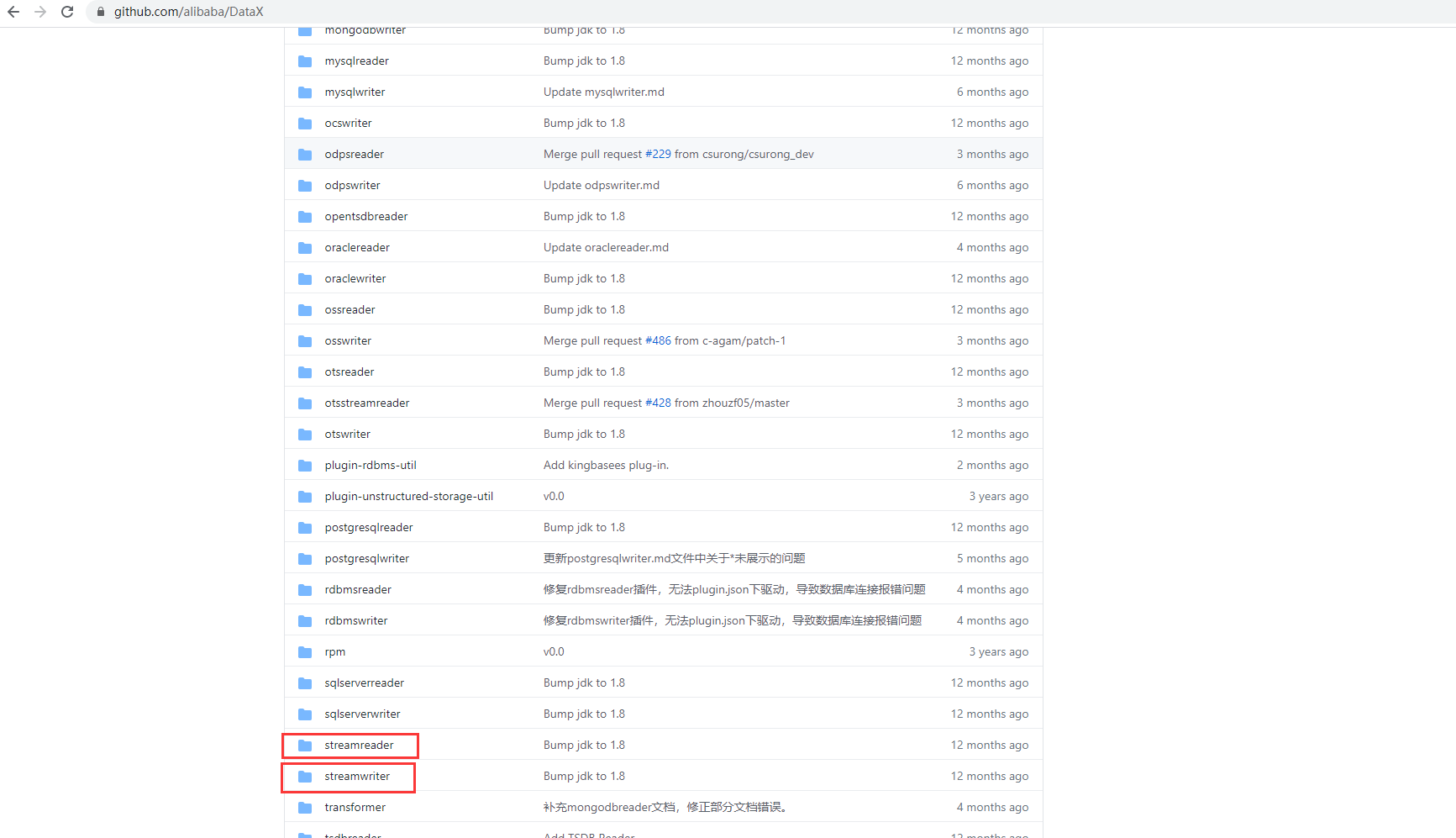This screenshot has width=1456, height=838.
Task: Open the folder icon next to mysqlreader
Action: (305, 61)
